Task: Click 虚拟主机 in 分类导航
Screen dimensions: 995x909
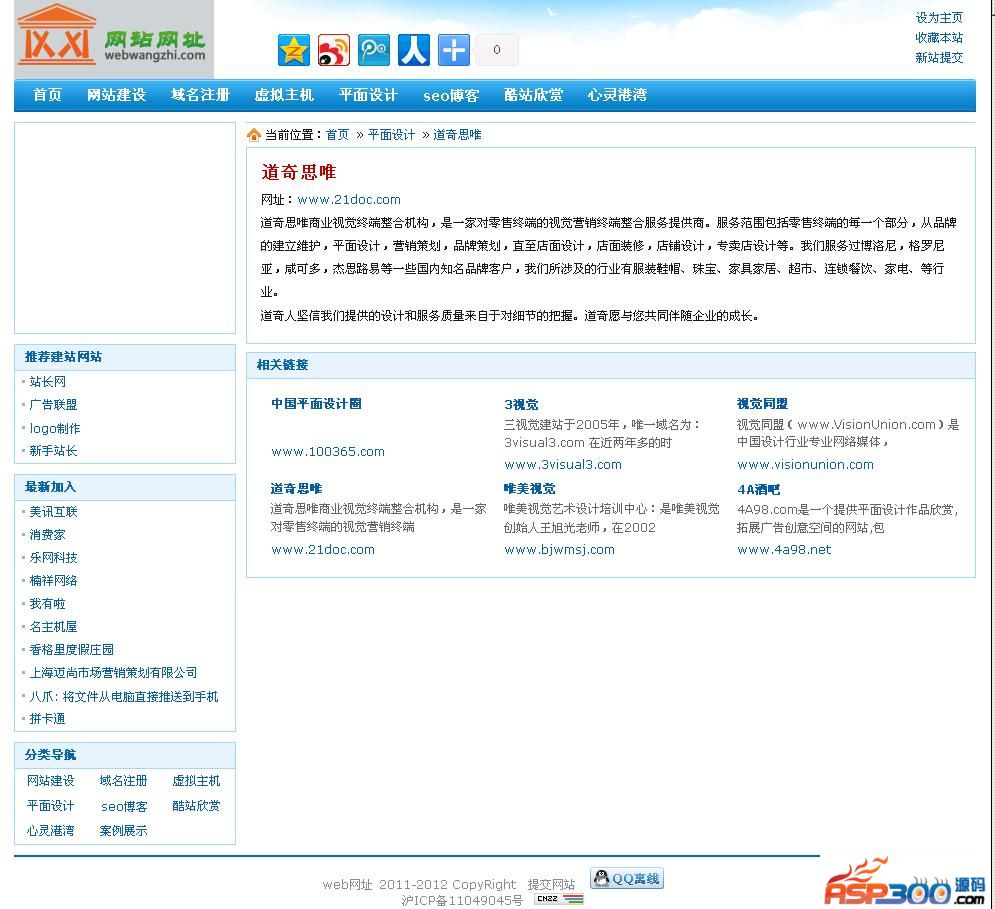Action: tap(196, 780)
